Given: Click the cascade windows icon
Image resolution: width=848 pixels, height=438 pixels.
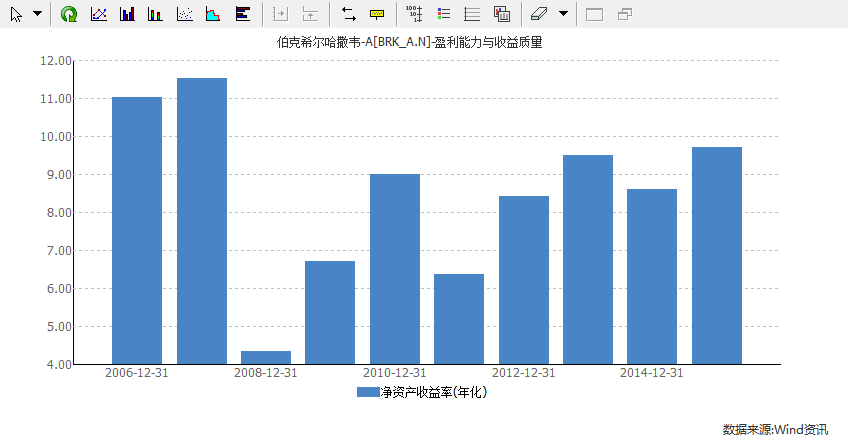Looking at the screenshot, I should point(625,14).
